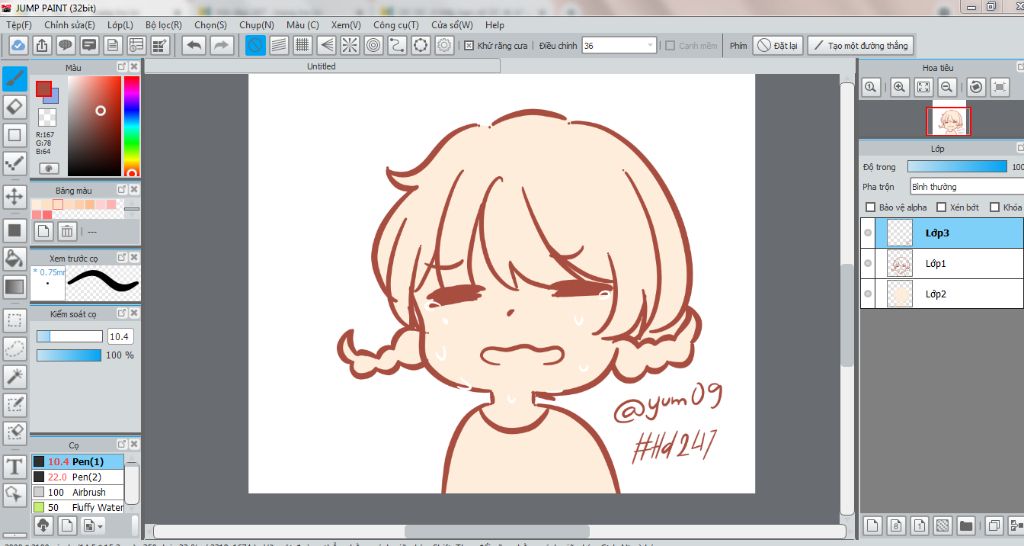
Task: Detach the Bảng màu panel
Action: coord(121,189)
